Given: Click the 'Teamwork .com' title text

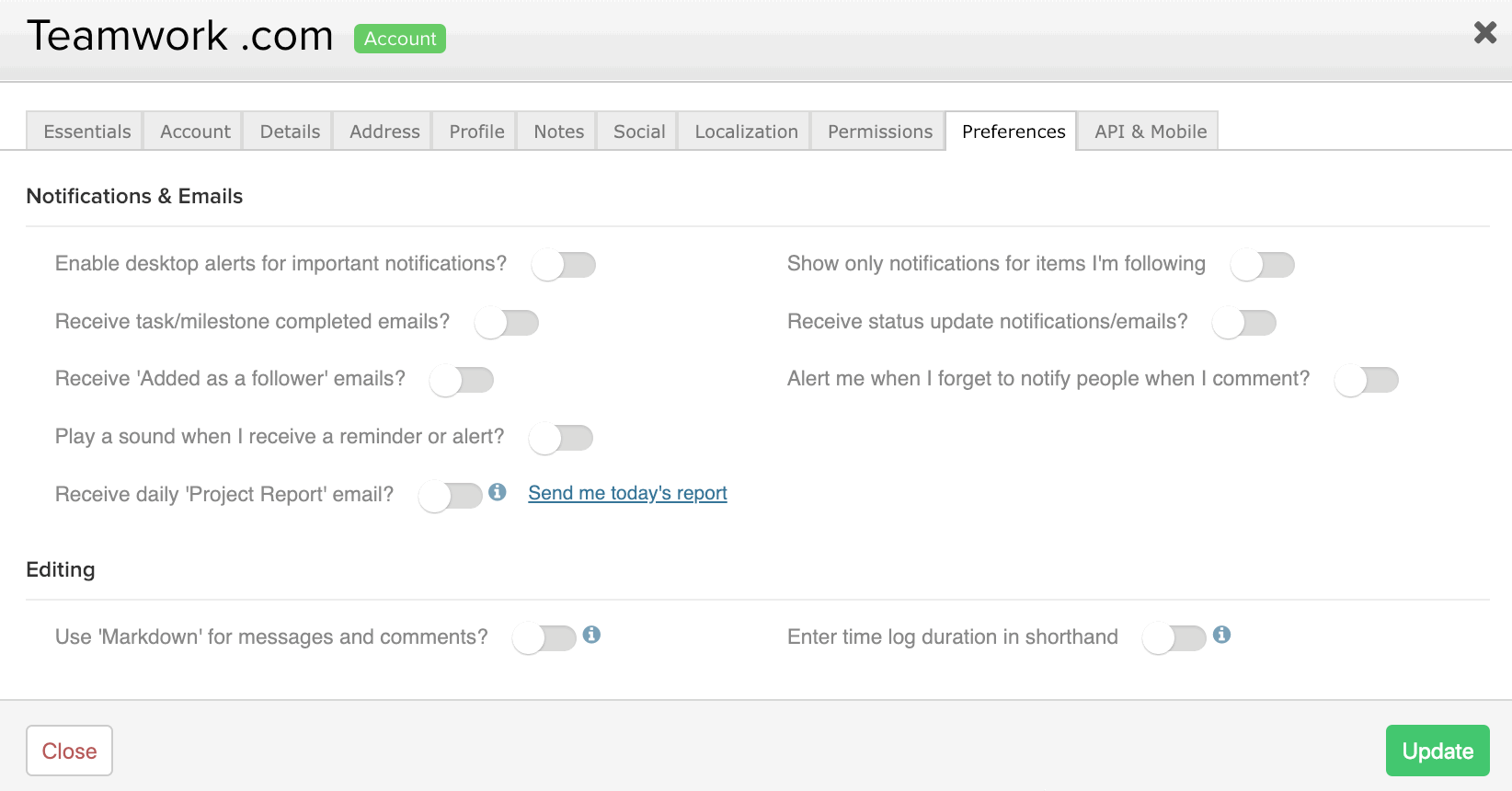Looking at the screenshot, I should (179, 36).
